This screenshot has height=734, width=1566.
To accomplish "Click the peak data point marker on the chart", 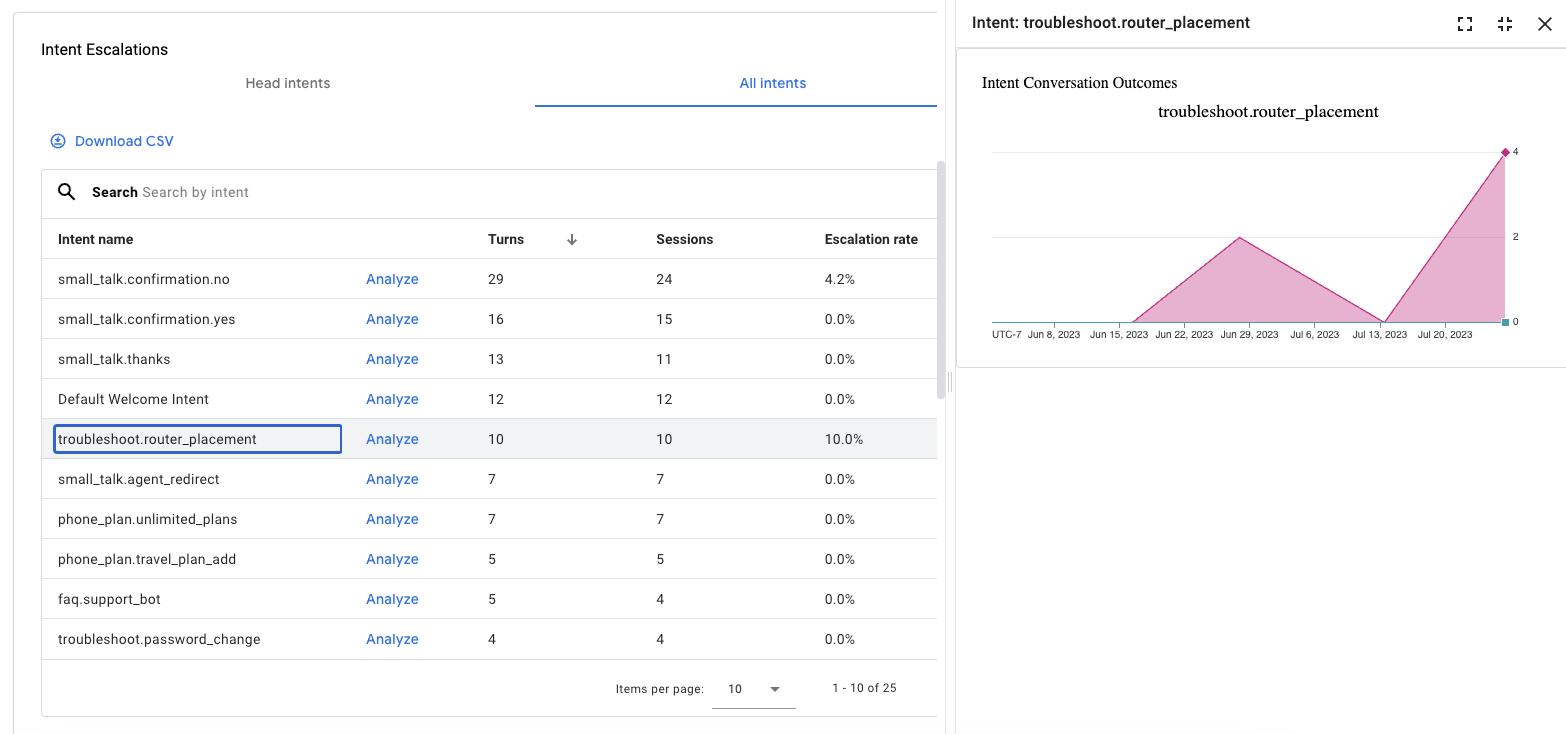I will pos(1505,152).
